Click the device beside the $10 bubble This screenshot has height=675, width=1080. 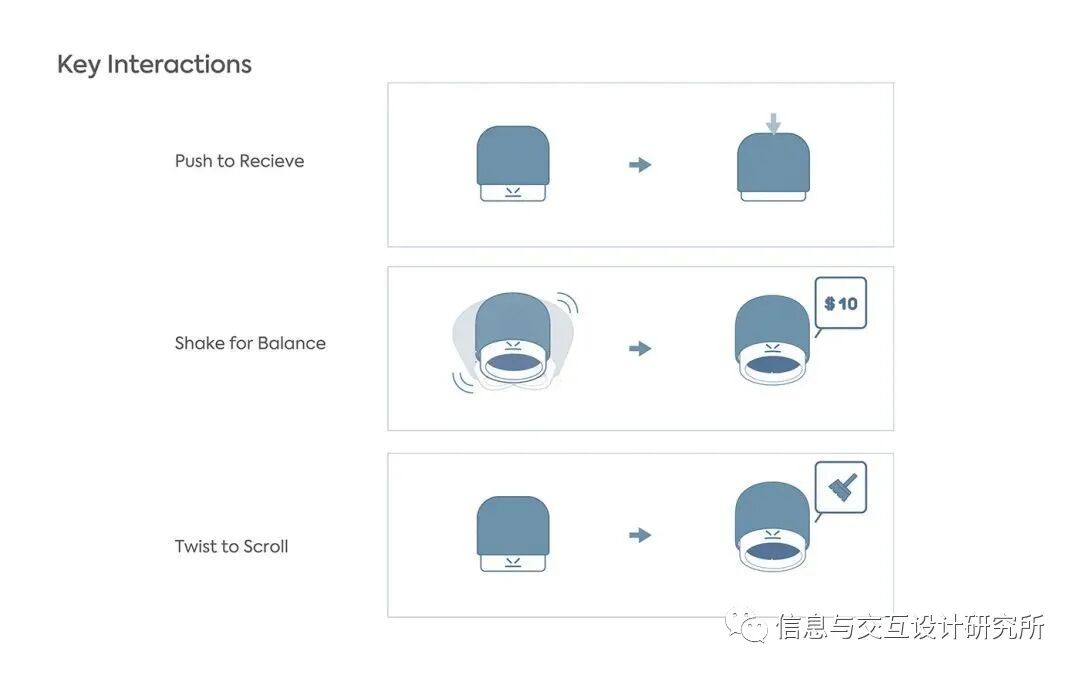click(x=772, y=339)
